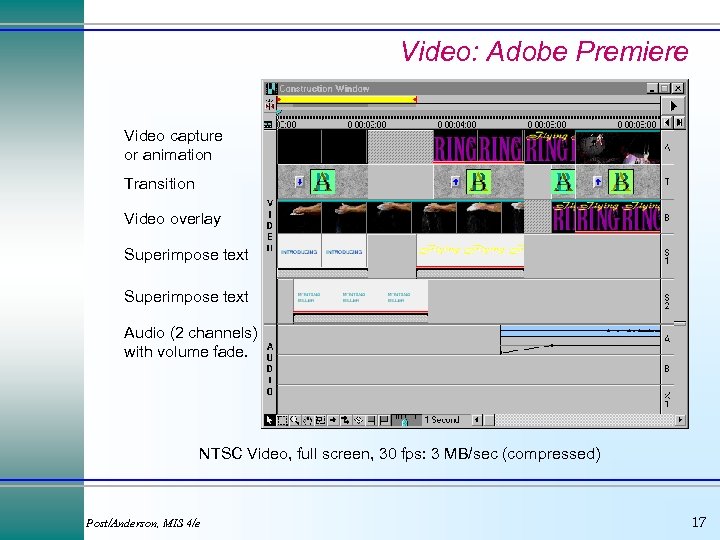The image size is (720, 540).
Task: Select Flying RING clip in video track B
Action: (606, 217)
